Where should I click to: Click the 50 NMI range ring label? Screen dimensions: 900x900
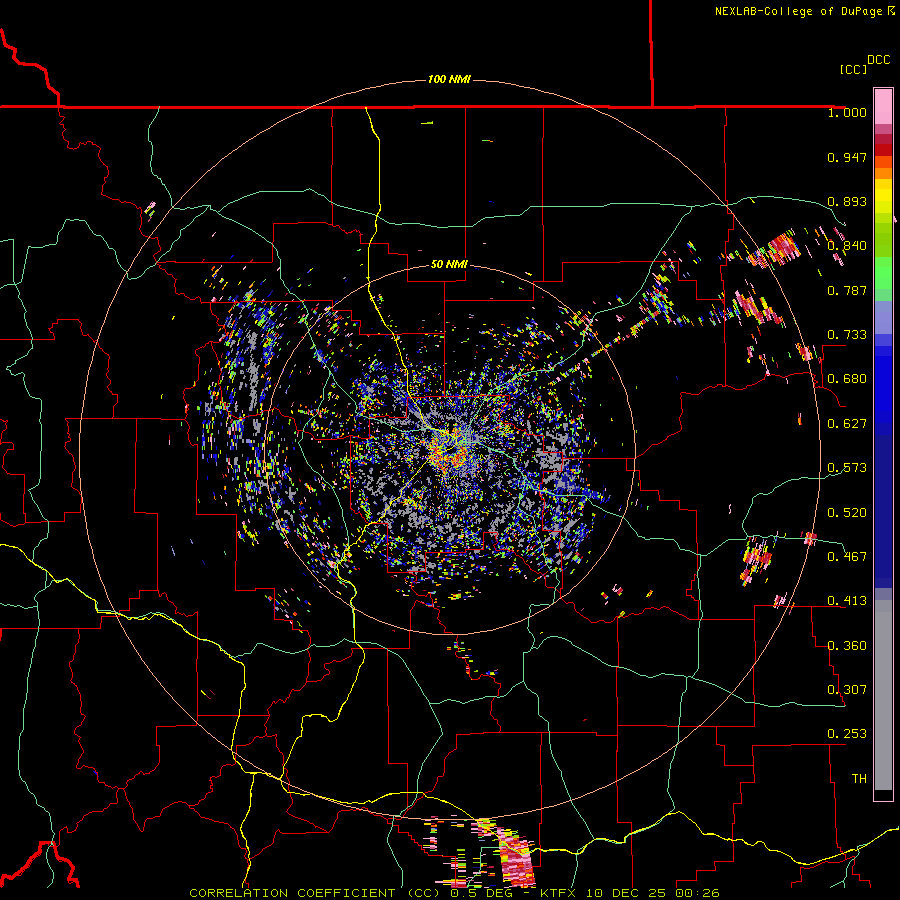449,264
